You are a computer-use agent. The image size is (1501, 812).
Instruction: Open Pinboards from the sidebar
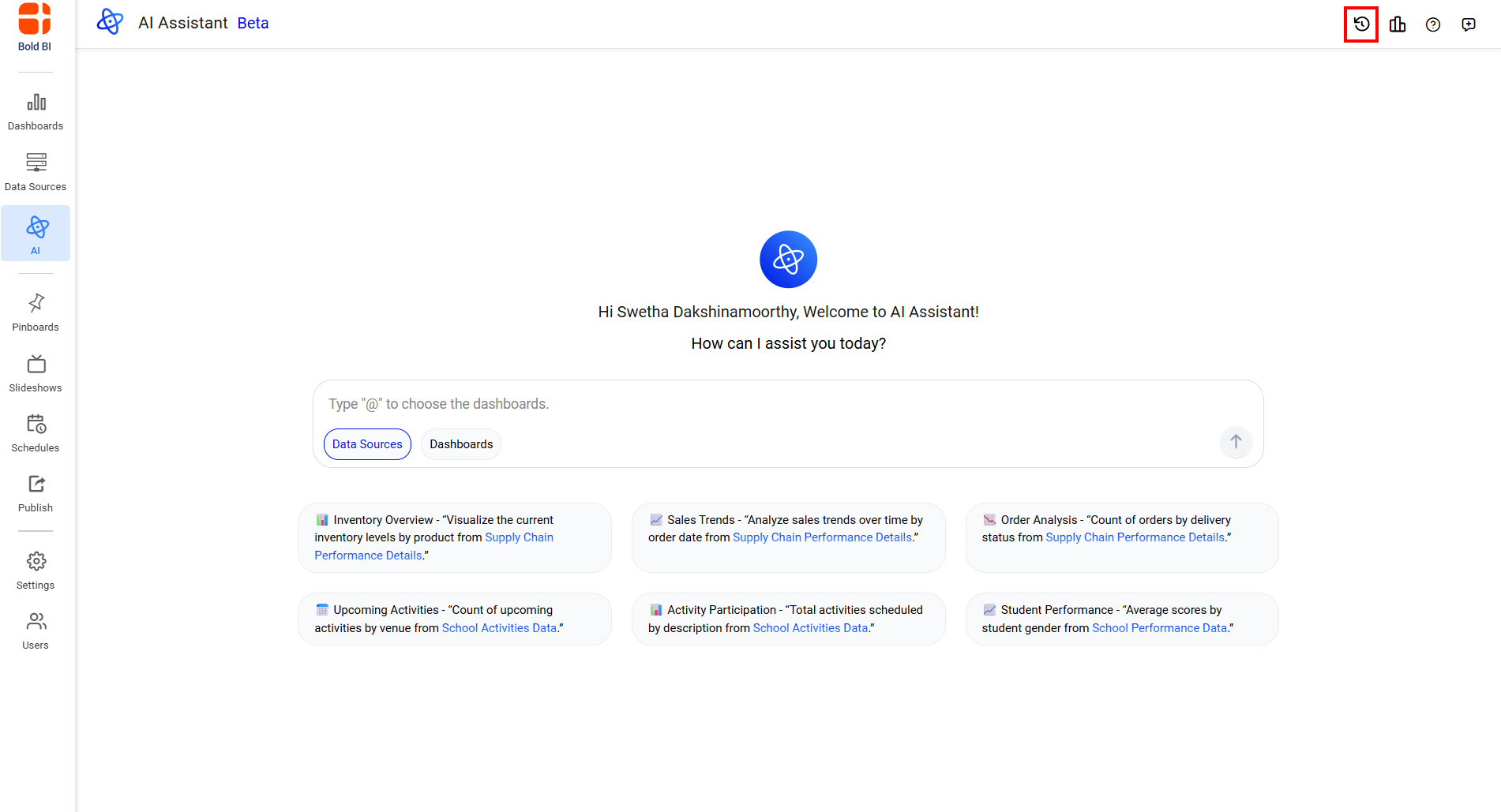pos(36,312)
